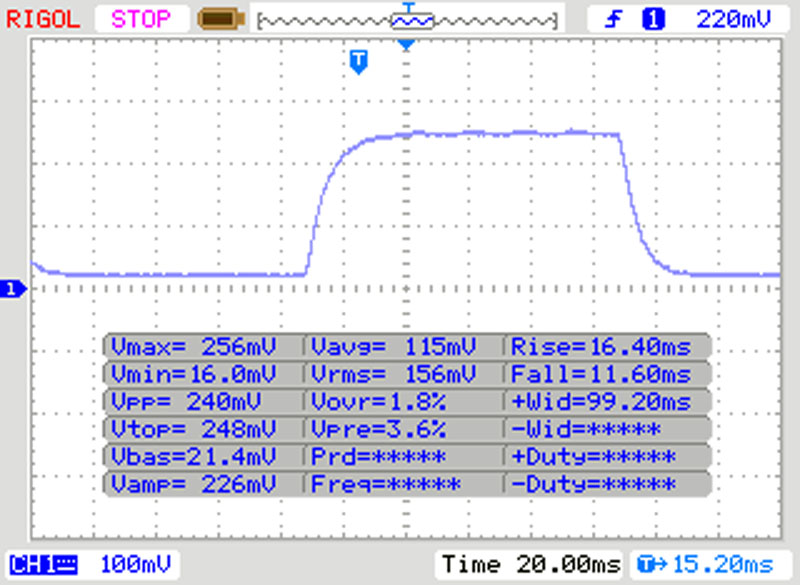This screenshot has height=585, width=800.
Task: Click the channel 1 ground level marker
Action: [13, 289]
